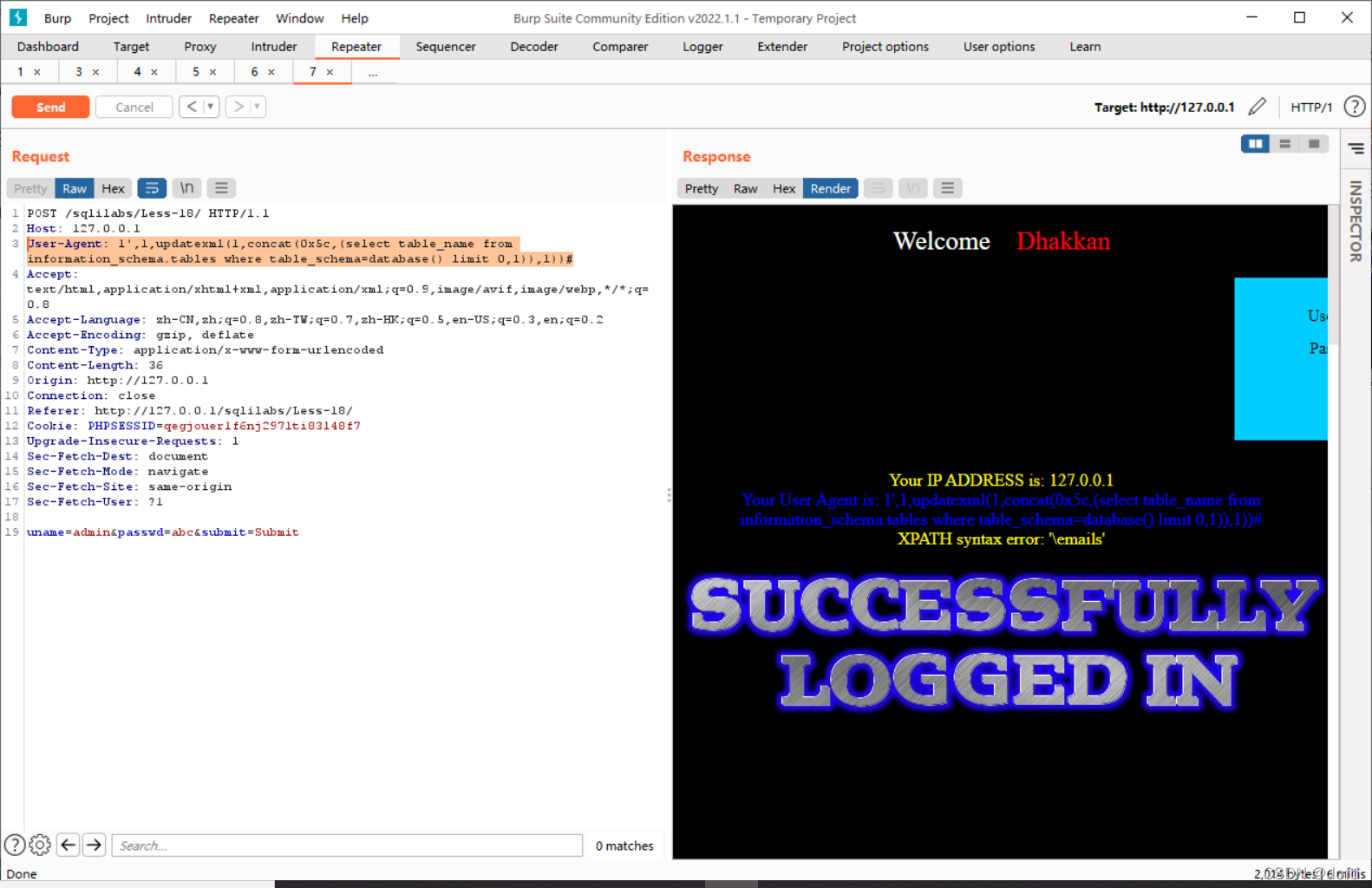
Task: Open the Project menu
Action: [108, 18]
